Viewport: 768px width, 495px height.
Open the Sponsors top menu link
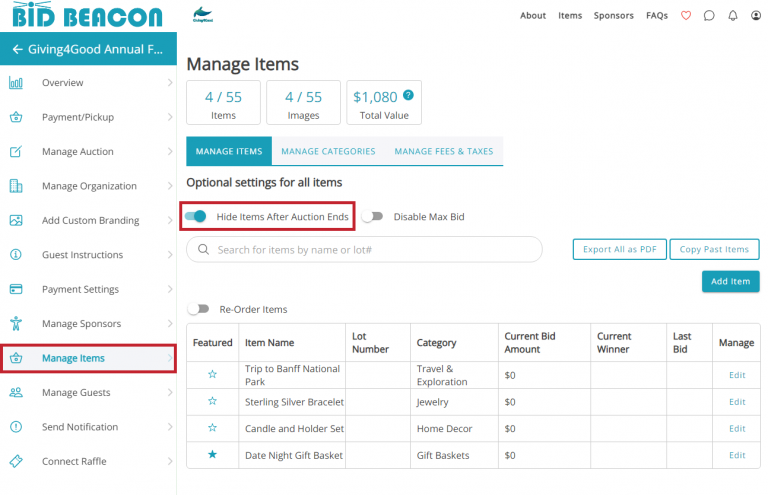point(613,16)
